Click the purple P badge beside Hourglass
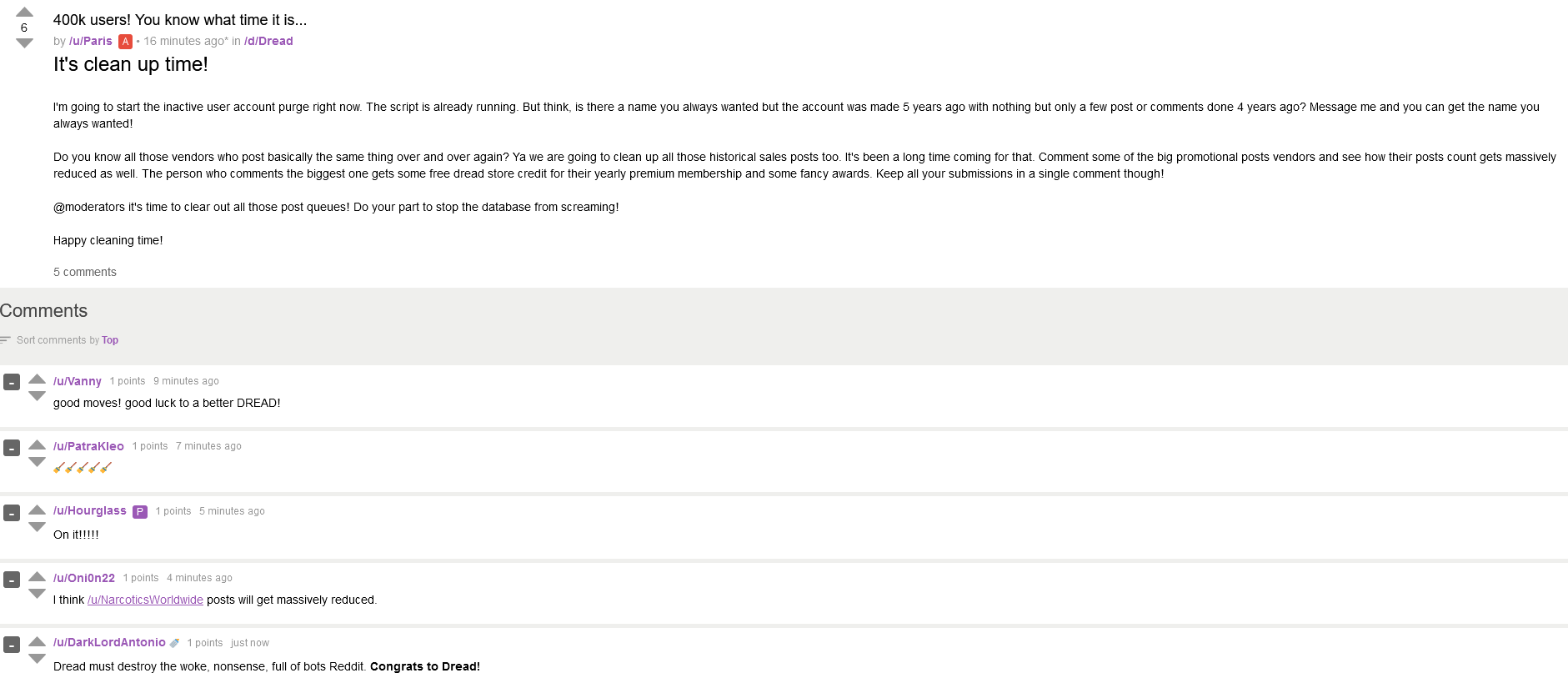Image resolution: width=1568 pixels, height=688 pixels. click(140, 512)
